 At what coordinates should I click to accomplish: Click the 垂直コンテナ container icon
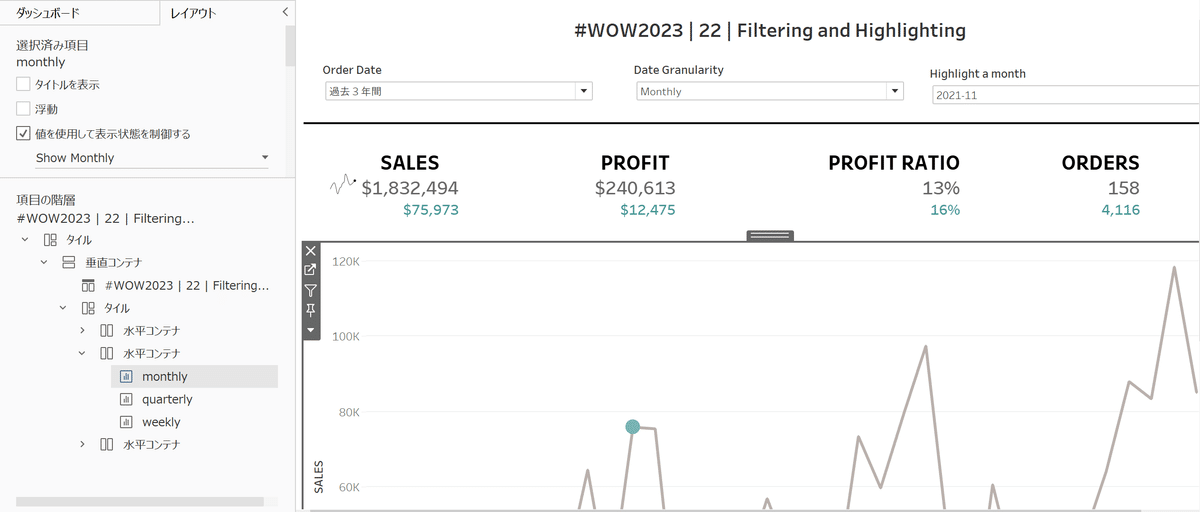coord(69,262)
